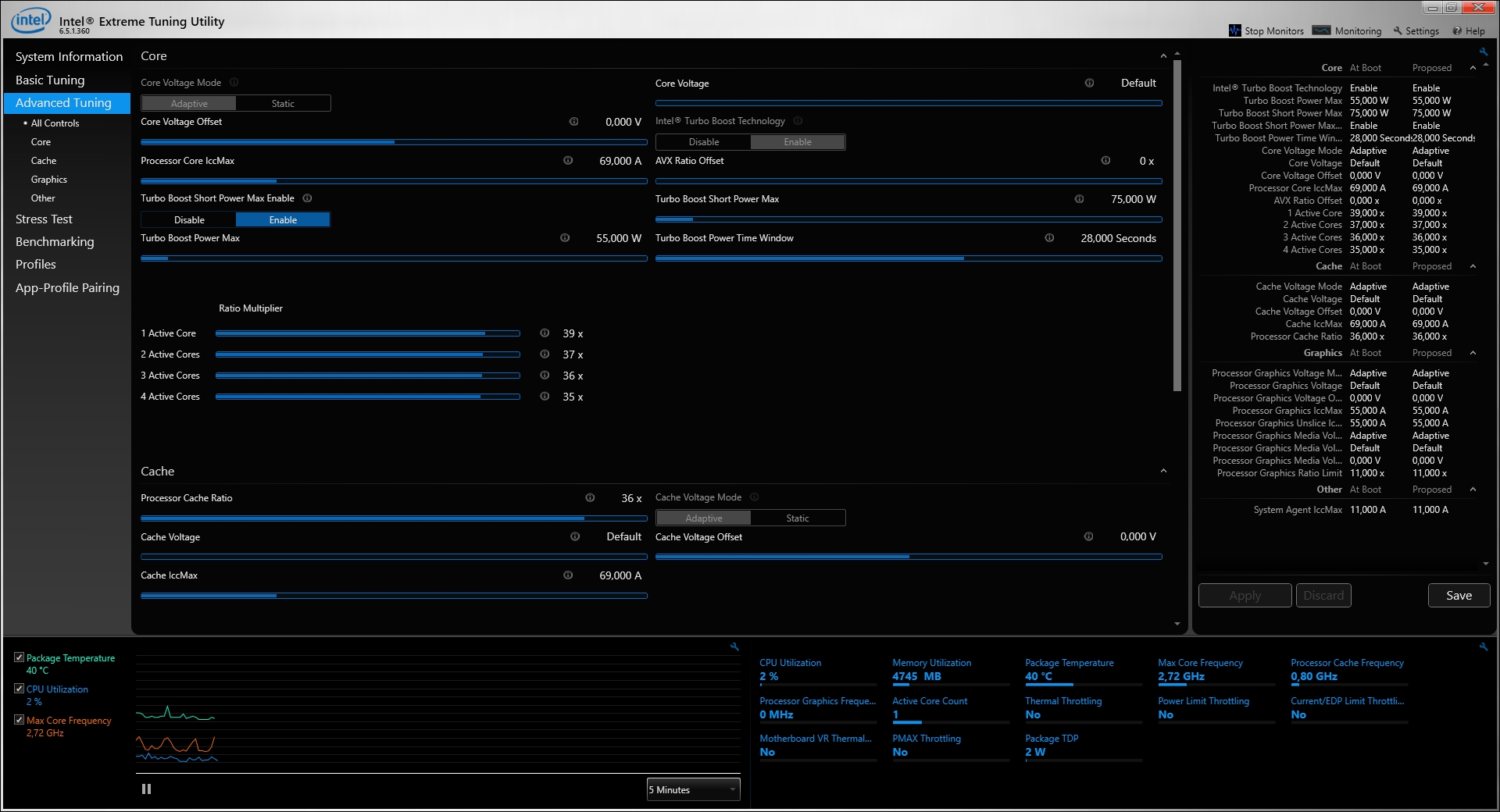The image size is (1500, 812).
Task: Open Basic Tuning section
Action: pos(50,80)
